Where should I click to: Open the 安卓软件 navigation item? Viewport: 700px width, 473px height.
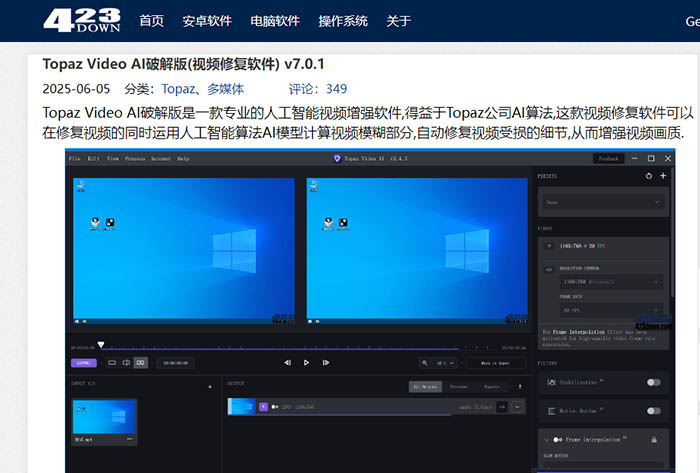tap(207, 21)
